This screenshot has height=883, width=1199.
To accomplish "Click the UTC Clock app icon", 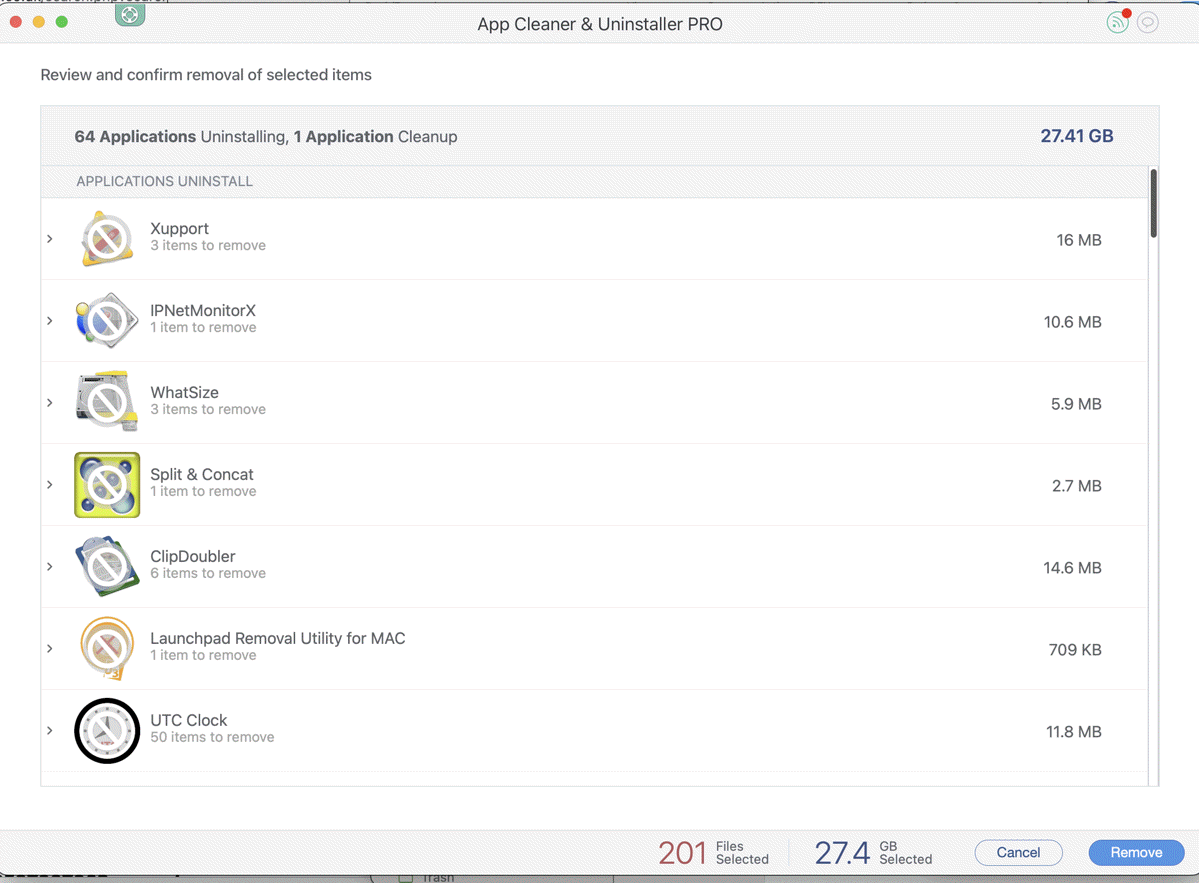I will 107,730.
